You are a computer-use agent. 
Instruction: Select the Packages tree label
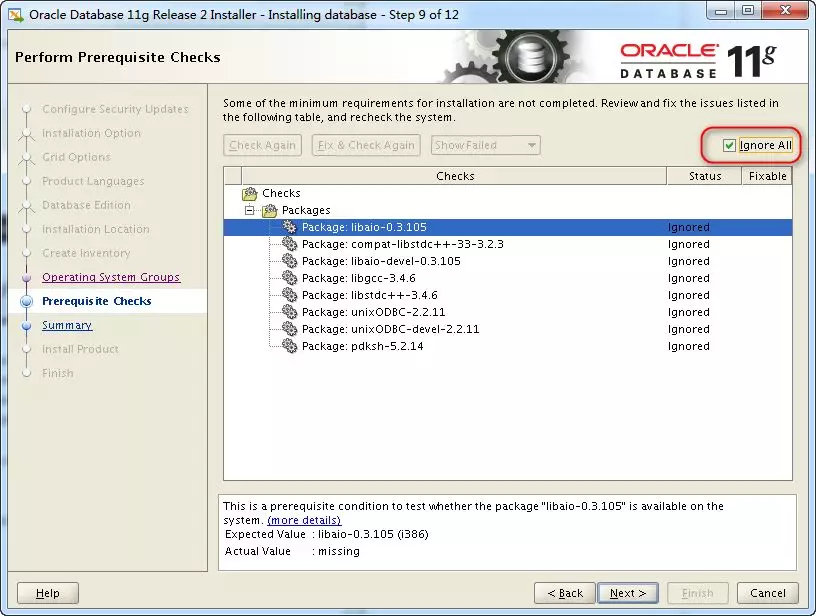point(306,210)
